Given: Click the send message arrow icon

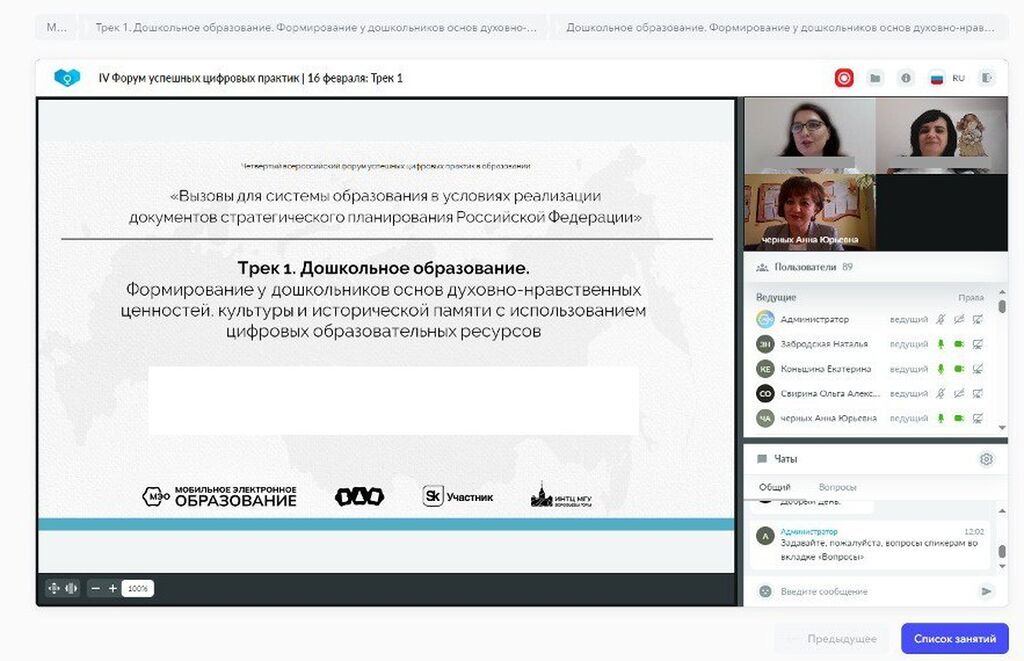Looking at the screenshot, I should click(986, 591).
